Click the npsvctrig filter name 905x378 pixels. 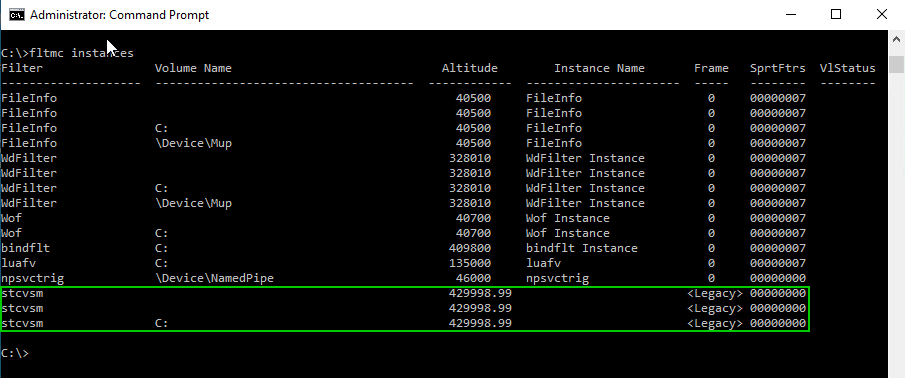(32, 278)
